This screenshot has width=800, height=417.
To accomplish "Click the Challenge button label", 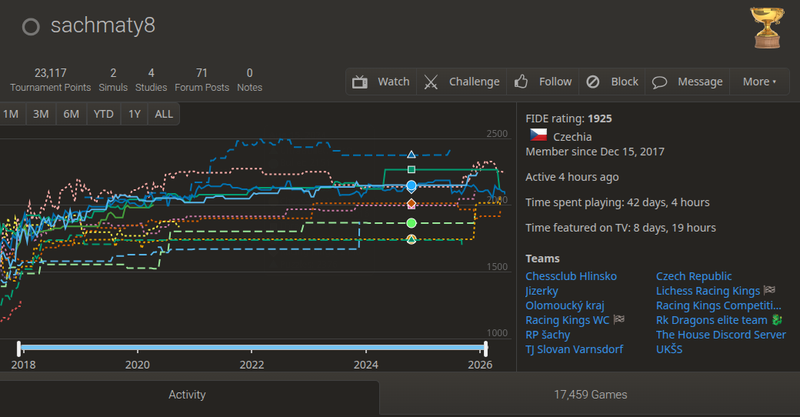I will point(474,82).
